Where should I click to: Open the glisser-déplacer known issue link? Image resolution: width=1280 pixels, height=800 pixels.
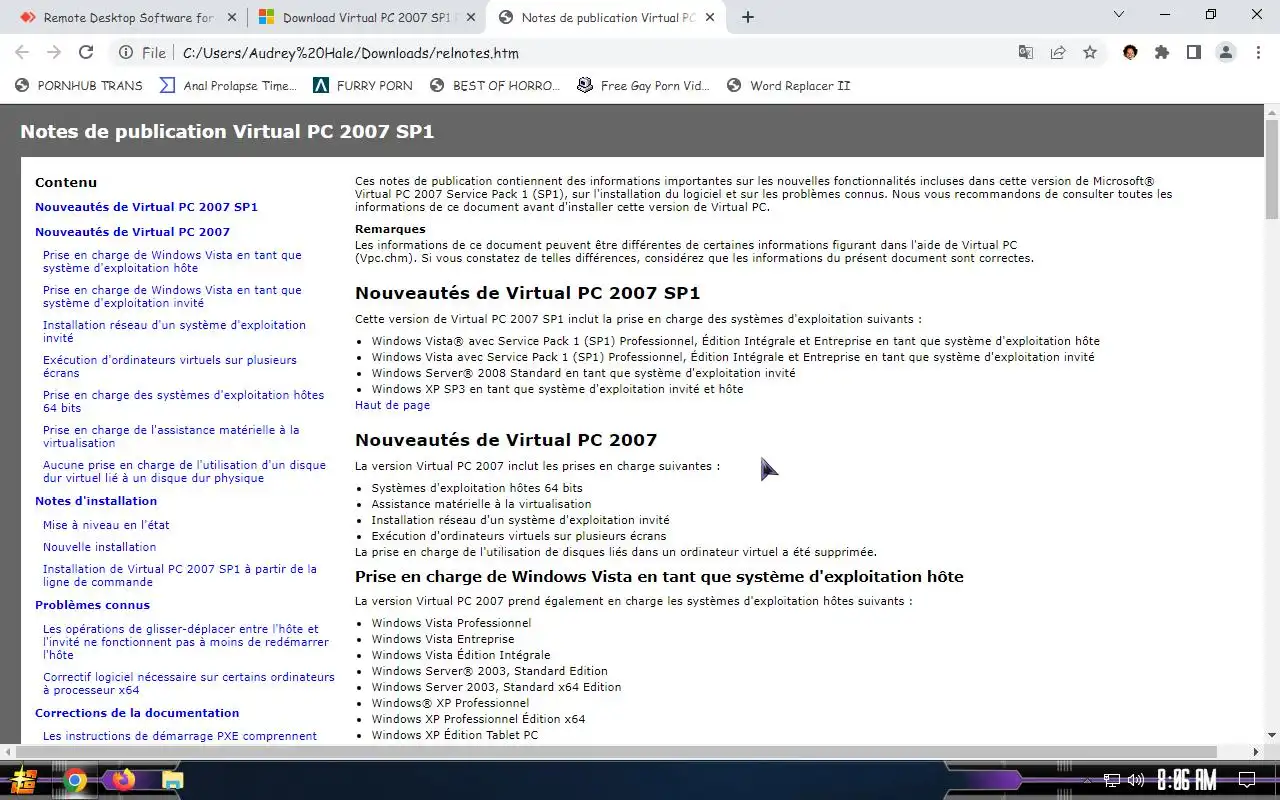[x=186, y=642]
